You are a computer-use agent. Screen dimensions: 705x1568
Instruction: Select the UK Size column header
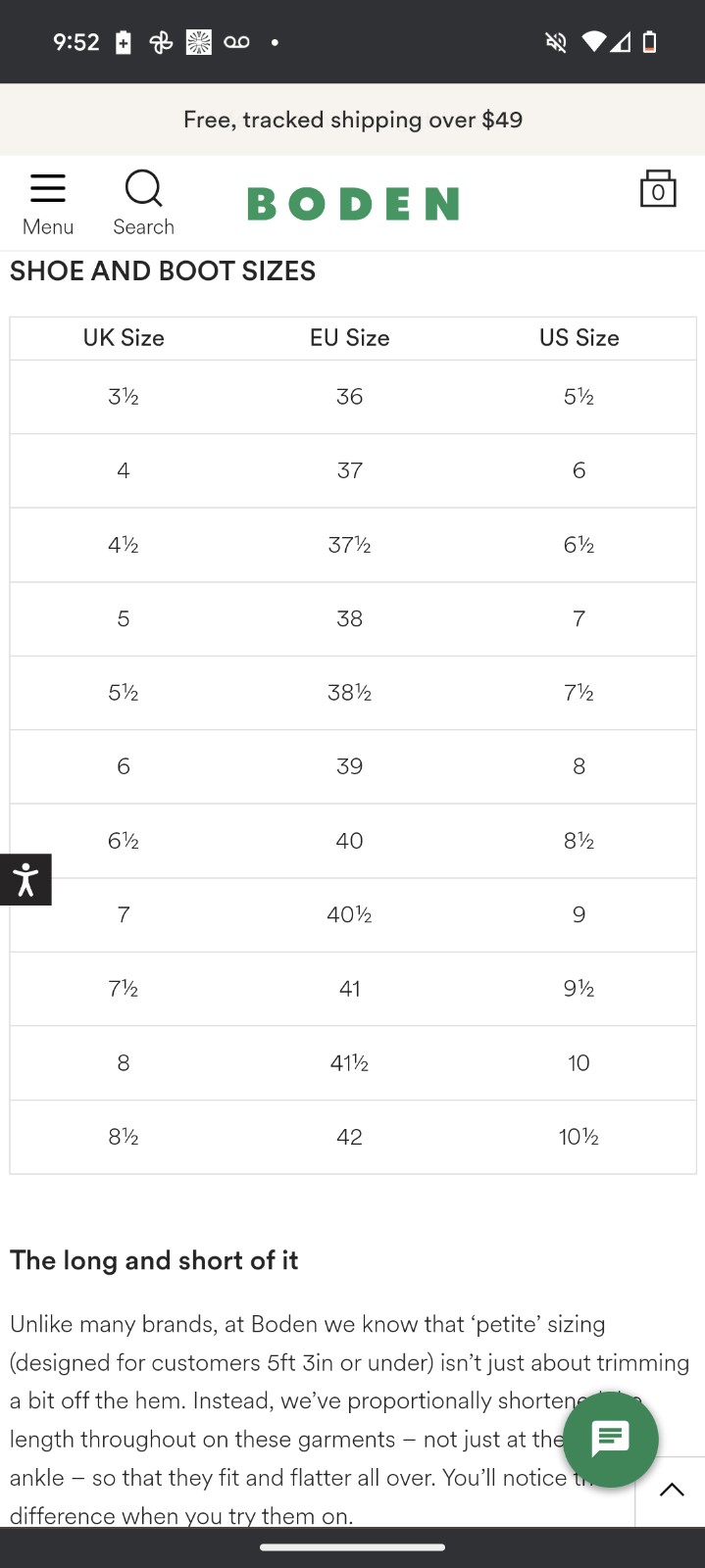pos(124,338)
